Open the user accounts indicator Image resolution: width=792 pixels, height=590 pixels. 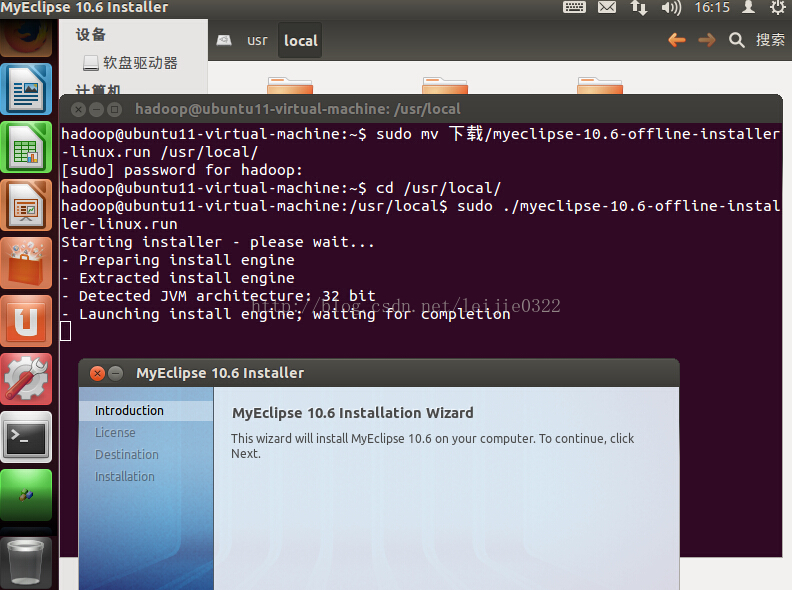tap(749, 7)
